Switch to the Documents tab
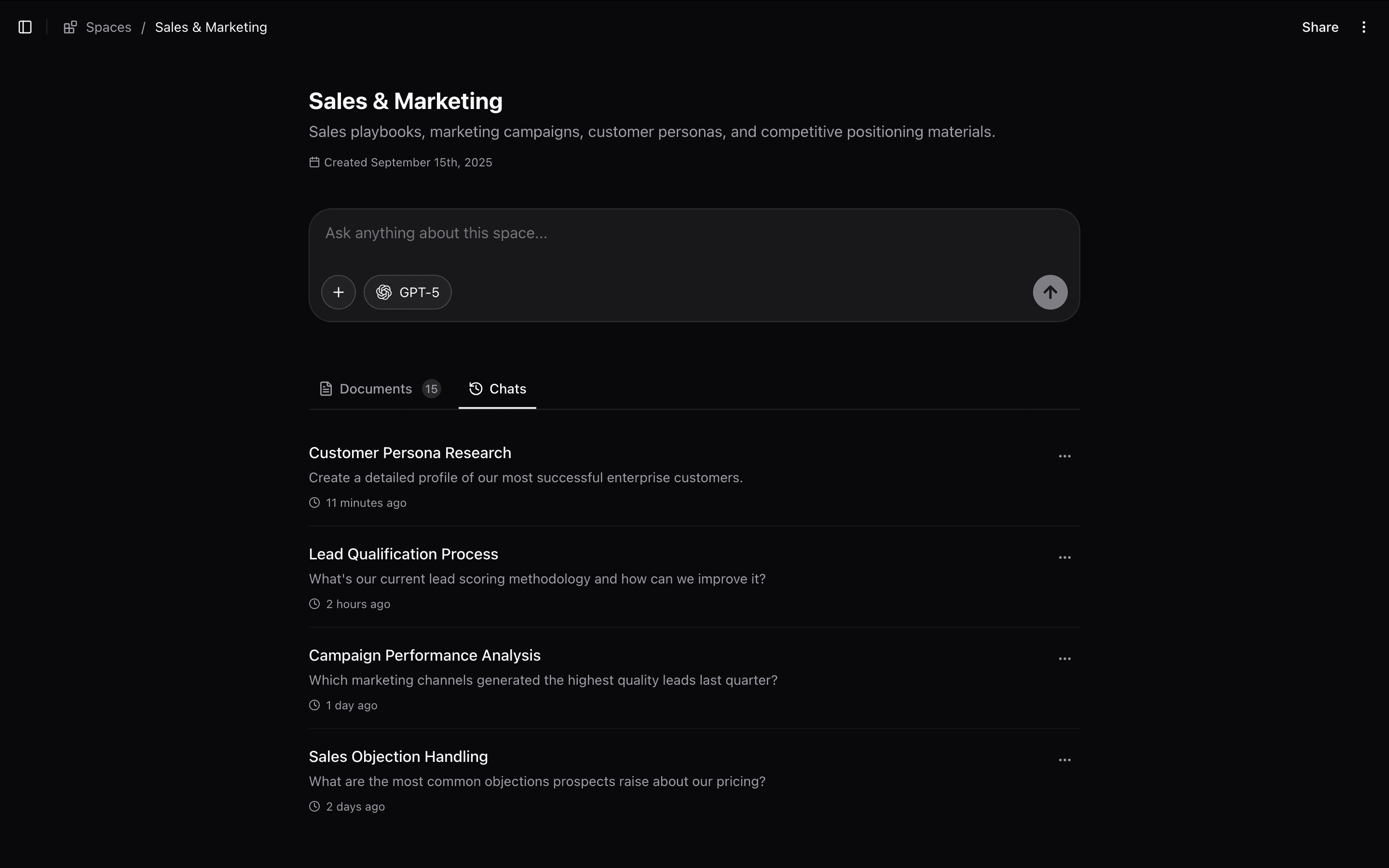Viewport: 1389px width, 868px height. click(x=376, y=388)
